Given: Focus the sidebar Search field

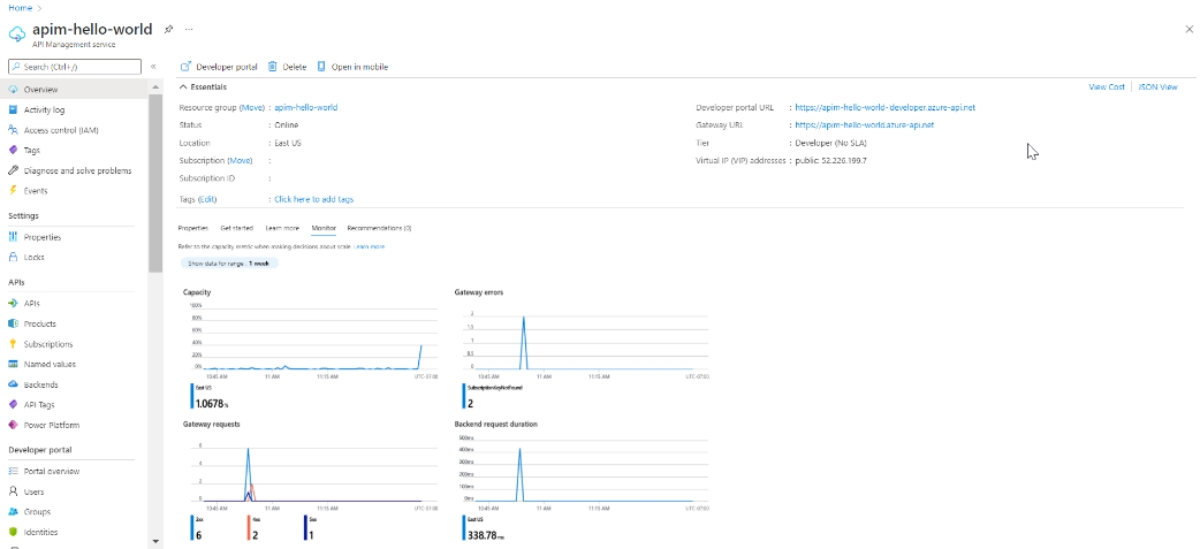Looking at the screenshot, I should coord(74,67).
